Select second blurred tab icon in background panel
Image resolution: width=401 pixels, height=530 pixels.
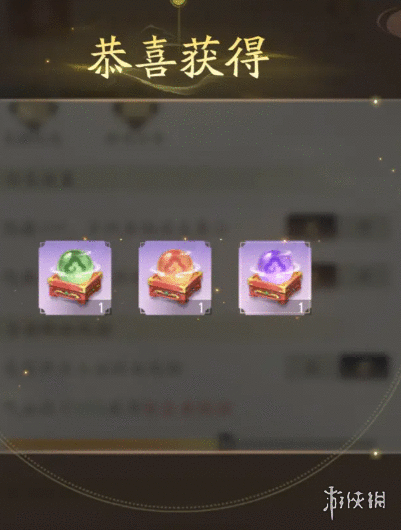tap(135, 115)
